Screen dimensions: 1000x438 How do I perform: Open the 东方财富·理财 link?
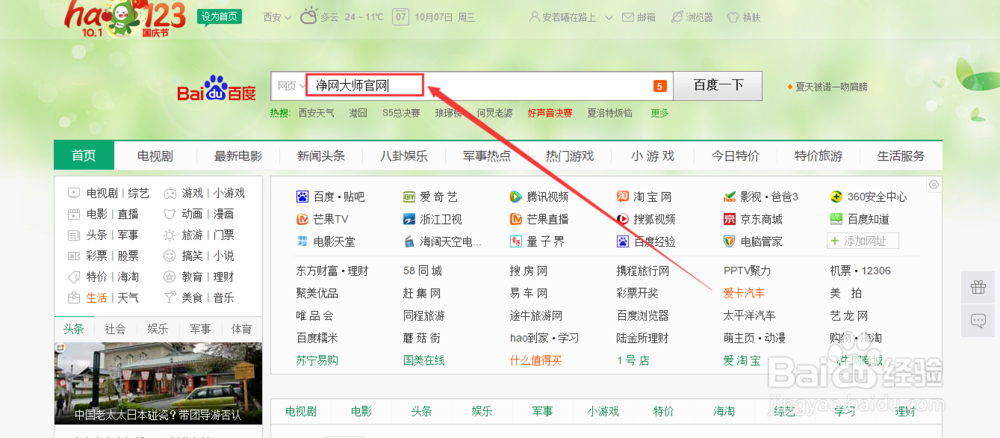click(x=332, y=271)
